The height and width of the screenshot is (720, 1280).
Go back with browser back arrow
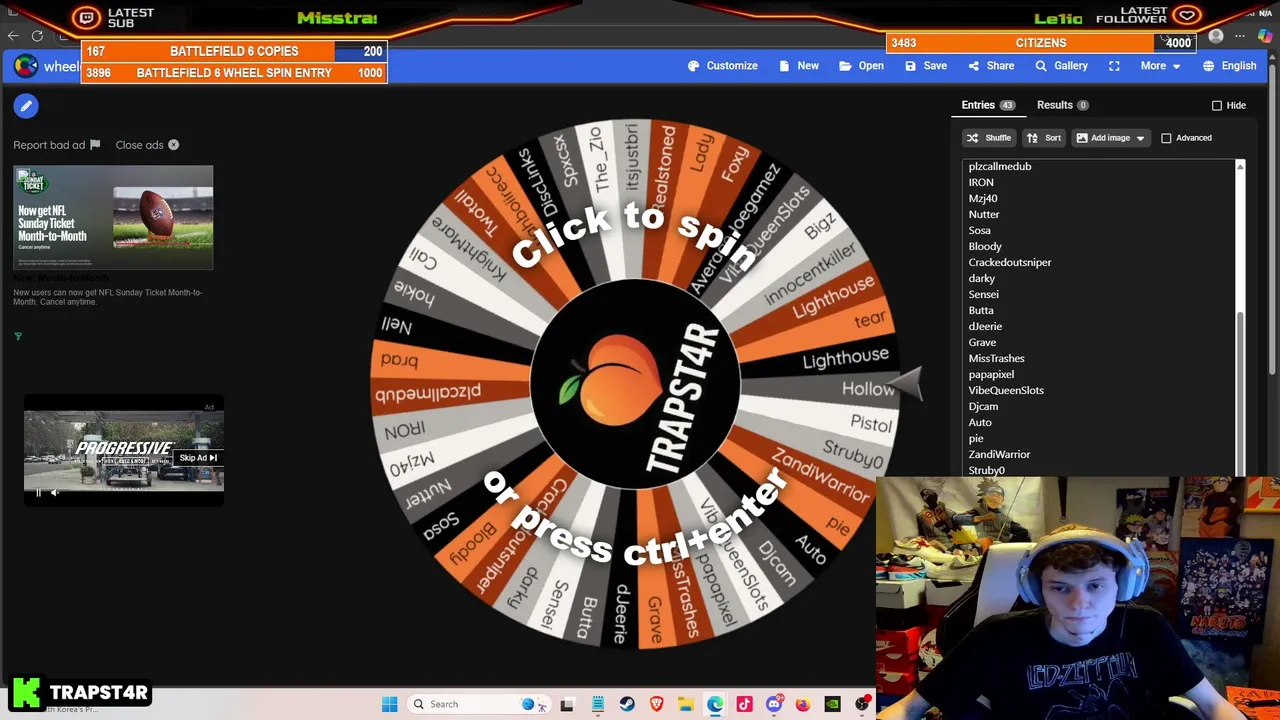coord(13,36)
